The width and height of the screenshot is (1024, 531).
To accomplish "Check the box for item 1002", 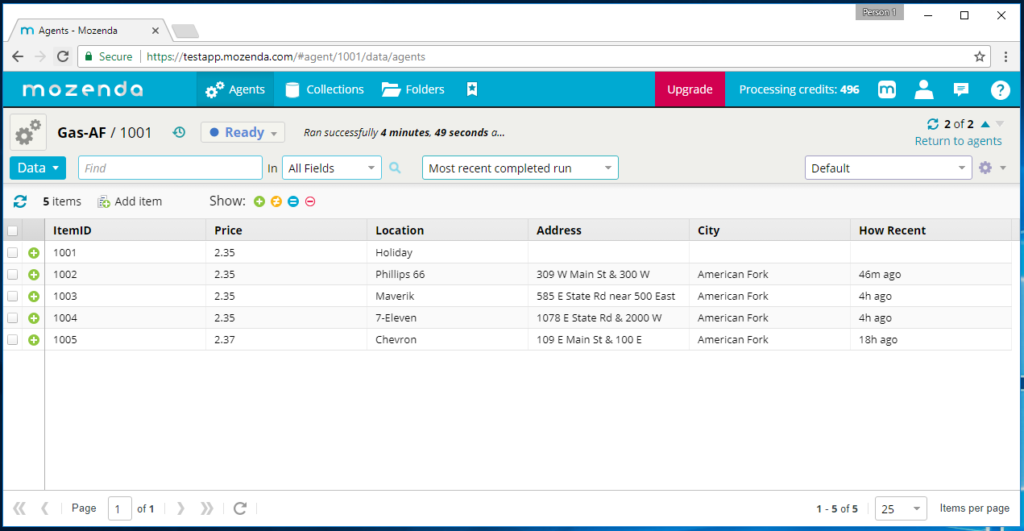I will (13, 274).
